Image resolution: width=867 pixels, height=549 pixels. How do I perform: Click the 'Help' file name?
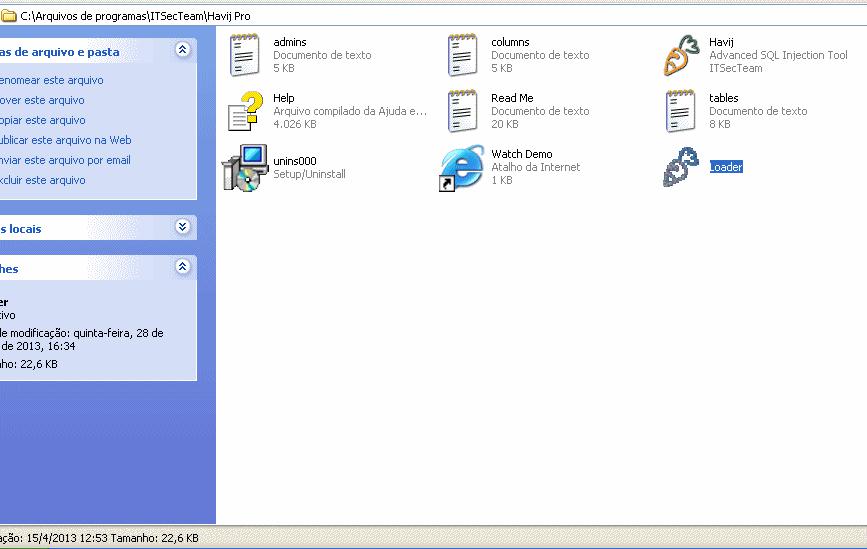point(284,98)
